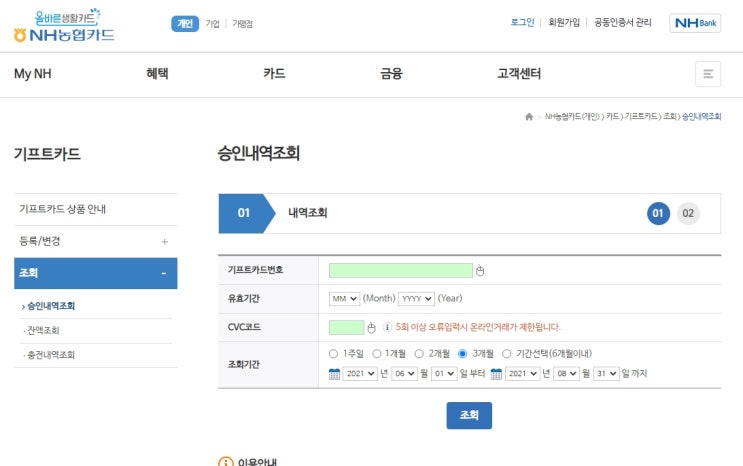
Task: Open the hamburger full menu icon
Action: pyautogui.click(x=708, y=74)
